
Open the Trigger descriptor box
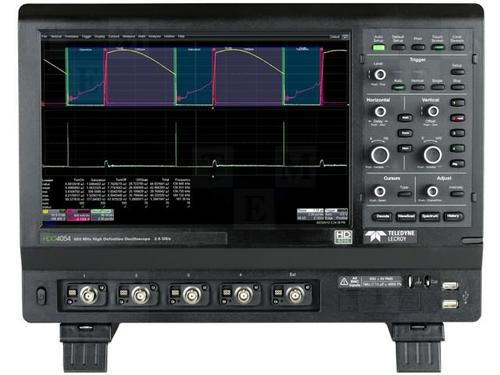[336, 214]
